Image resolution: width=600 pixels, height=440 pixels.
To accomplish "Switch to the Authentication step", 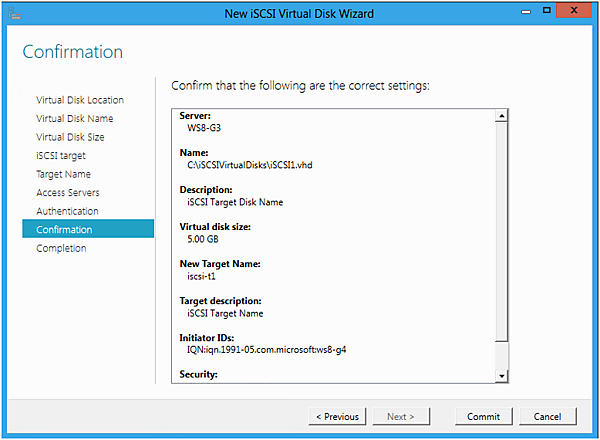I will click(67, 211).
